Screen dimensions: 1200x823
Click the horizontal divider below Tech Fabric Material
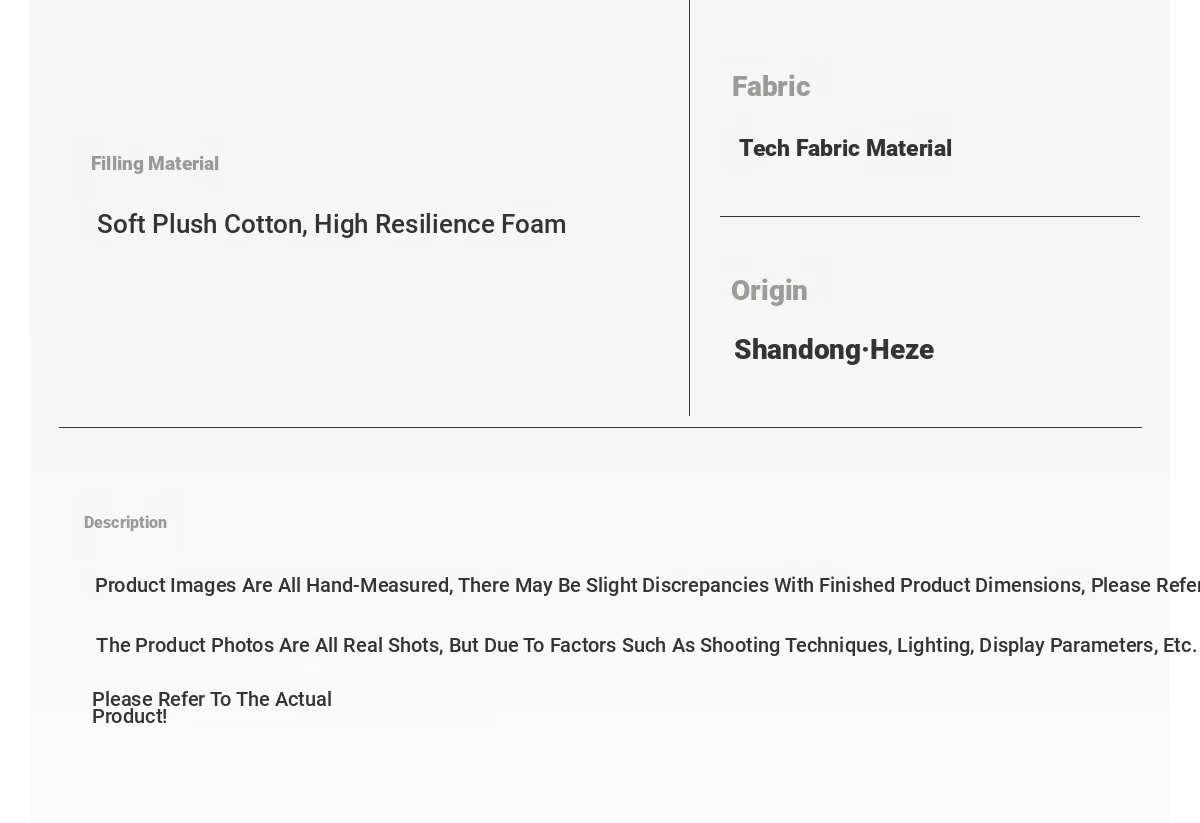point(930,216)
